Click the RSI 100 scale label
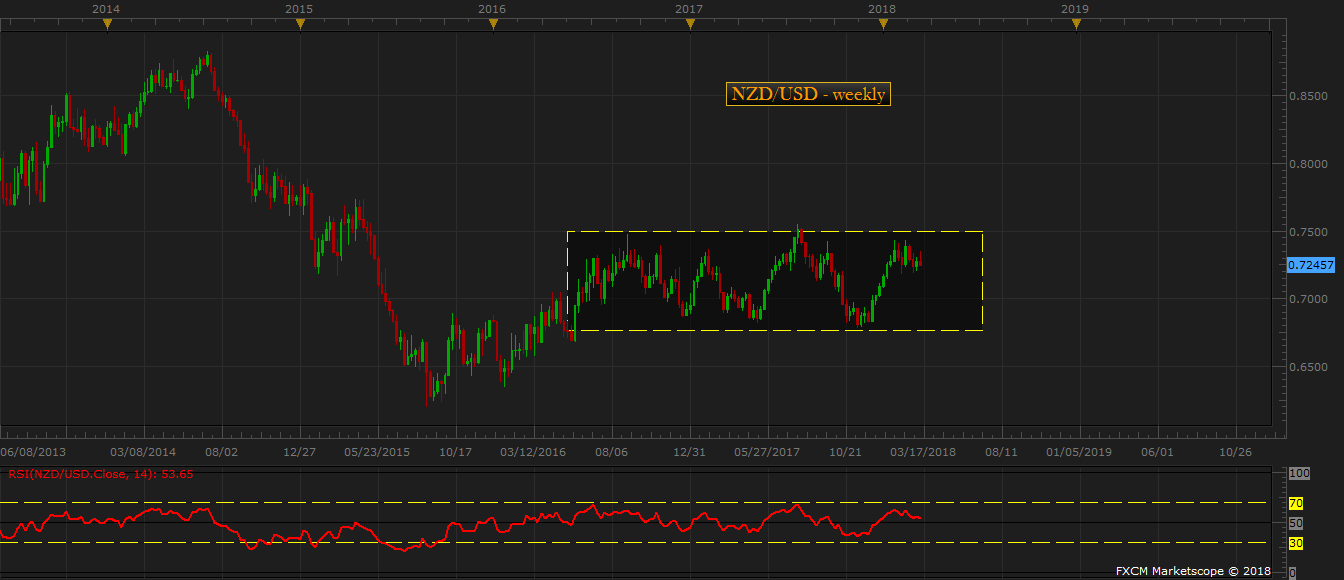This screenshot has width=1344, height=580. 1298,473
